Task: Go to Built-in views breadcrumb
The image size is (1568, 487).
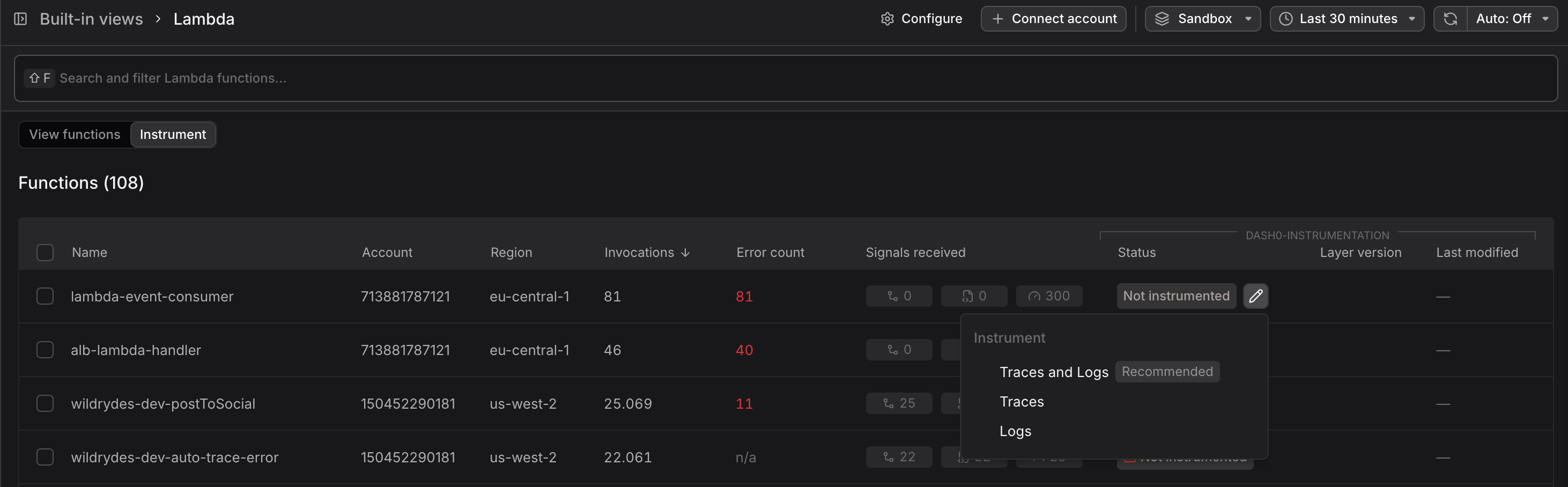Action: (91, 19)
